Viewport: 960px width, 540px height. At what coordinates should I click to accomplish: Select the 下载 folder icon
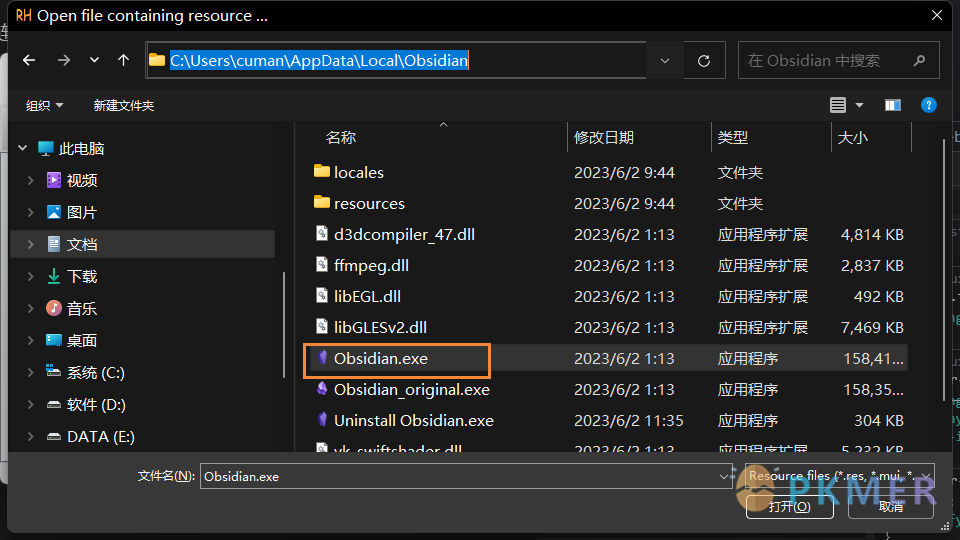(54, 276)
